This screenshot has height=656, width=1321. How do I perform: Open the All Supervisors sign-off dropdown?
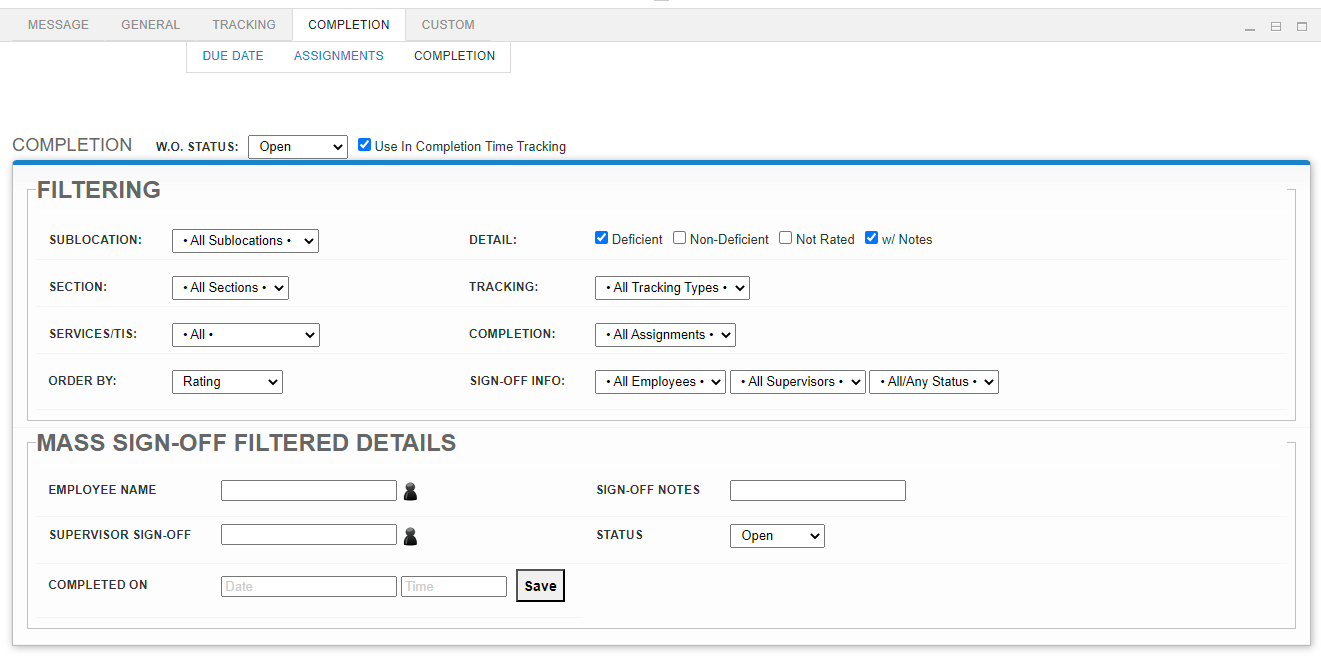(x=797, y=381)
